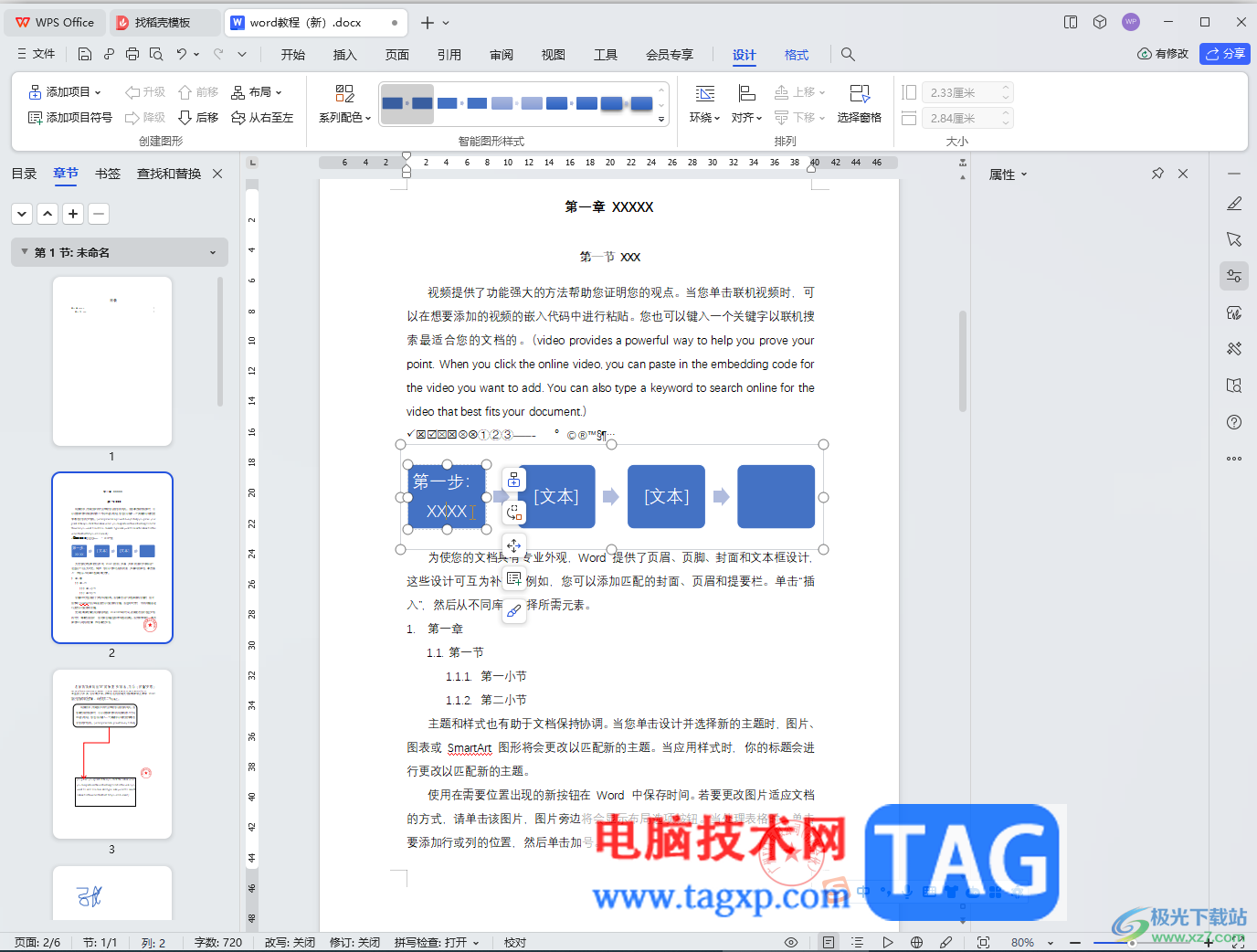Click the plus button in chapter pane
Viewport: 1257px width, 952px height.
[73, 214]
